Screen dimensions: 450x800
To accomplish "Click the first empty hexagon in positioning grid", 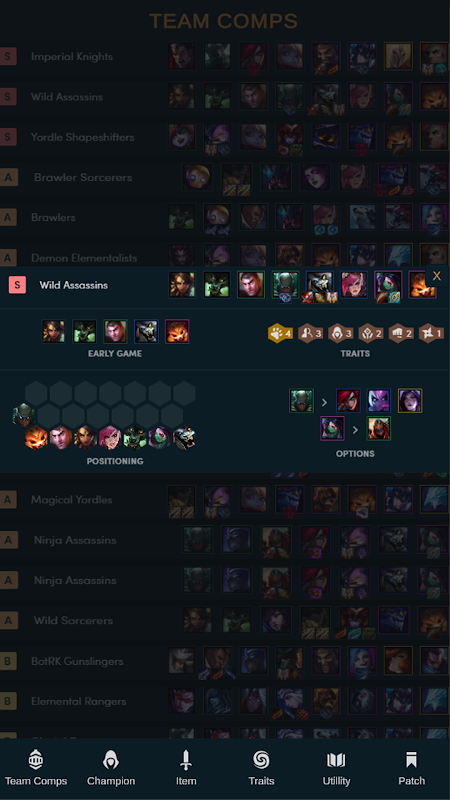I will pos(36,393).
